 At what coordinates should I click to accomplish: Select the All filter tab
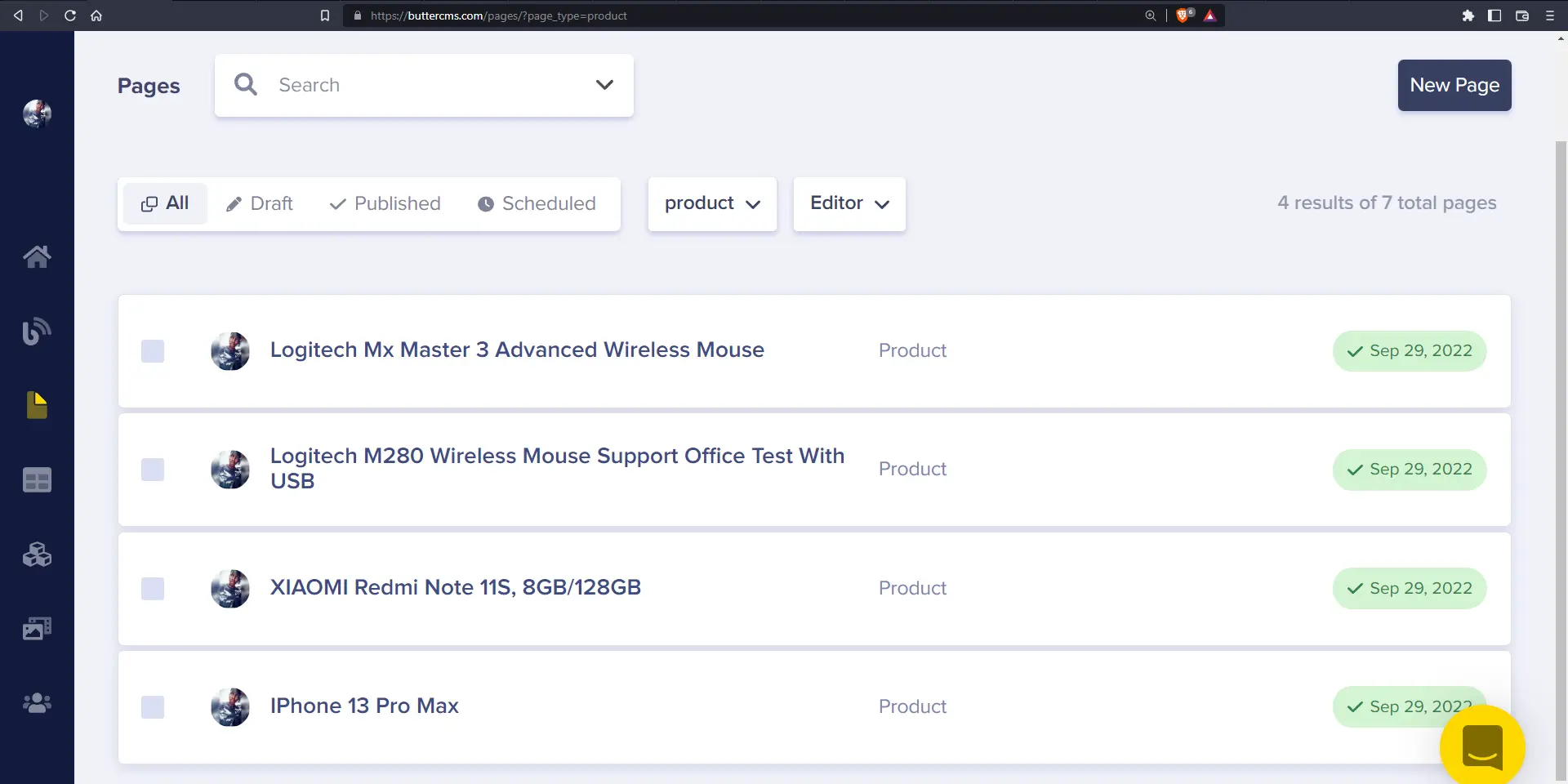[165, 203]
